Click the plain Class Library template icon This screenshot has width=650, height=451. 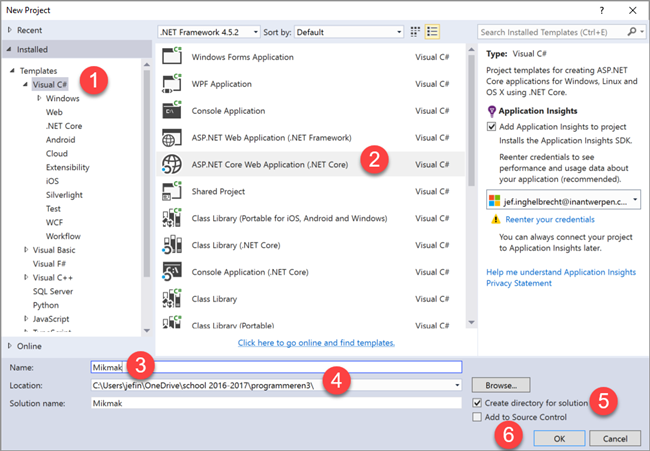pyautogui.click(x=172, y=299)
